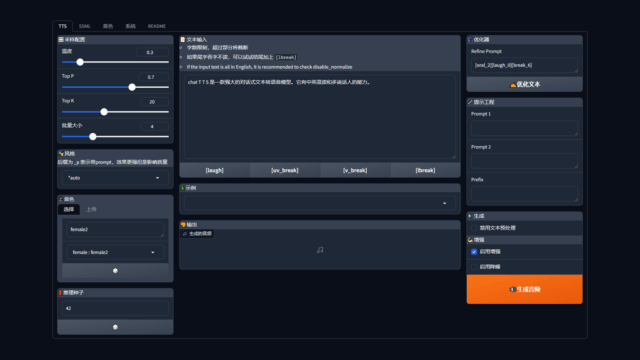This screenshot has width=640, height=360.
Task: Click the inline [lbreak] code tag in tips
Action: pyautogui.click(x=286, y=57)
